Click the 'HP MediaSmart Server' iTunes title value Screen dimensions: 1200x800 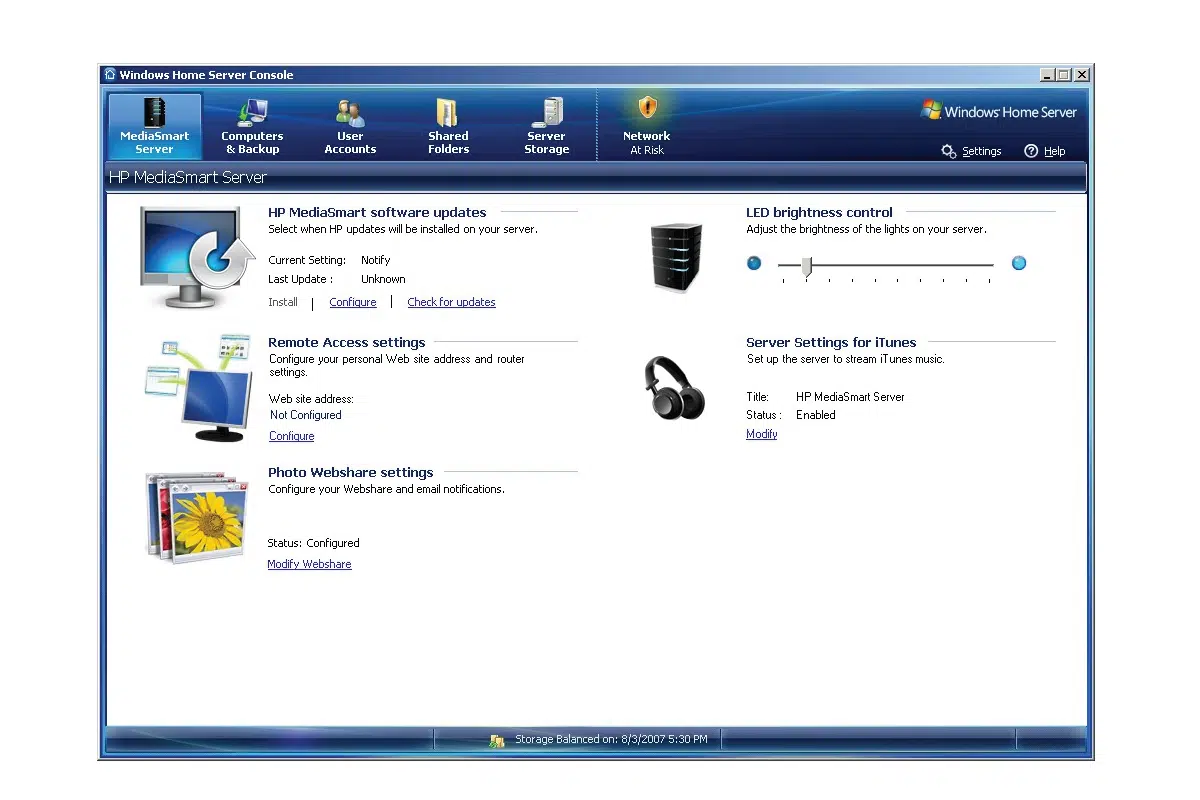(850, 397)
